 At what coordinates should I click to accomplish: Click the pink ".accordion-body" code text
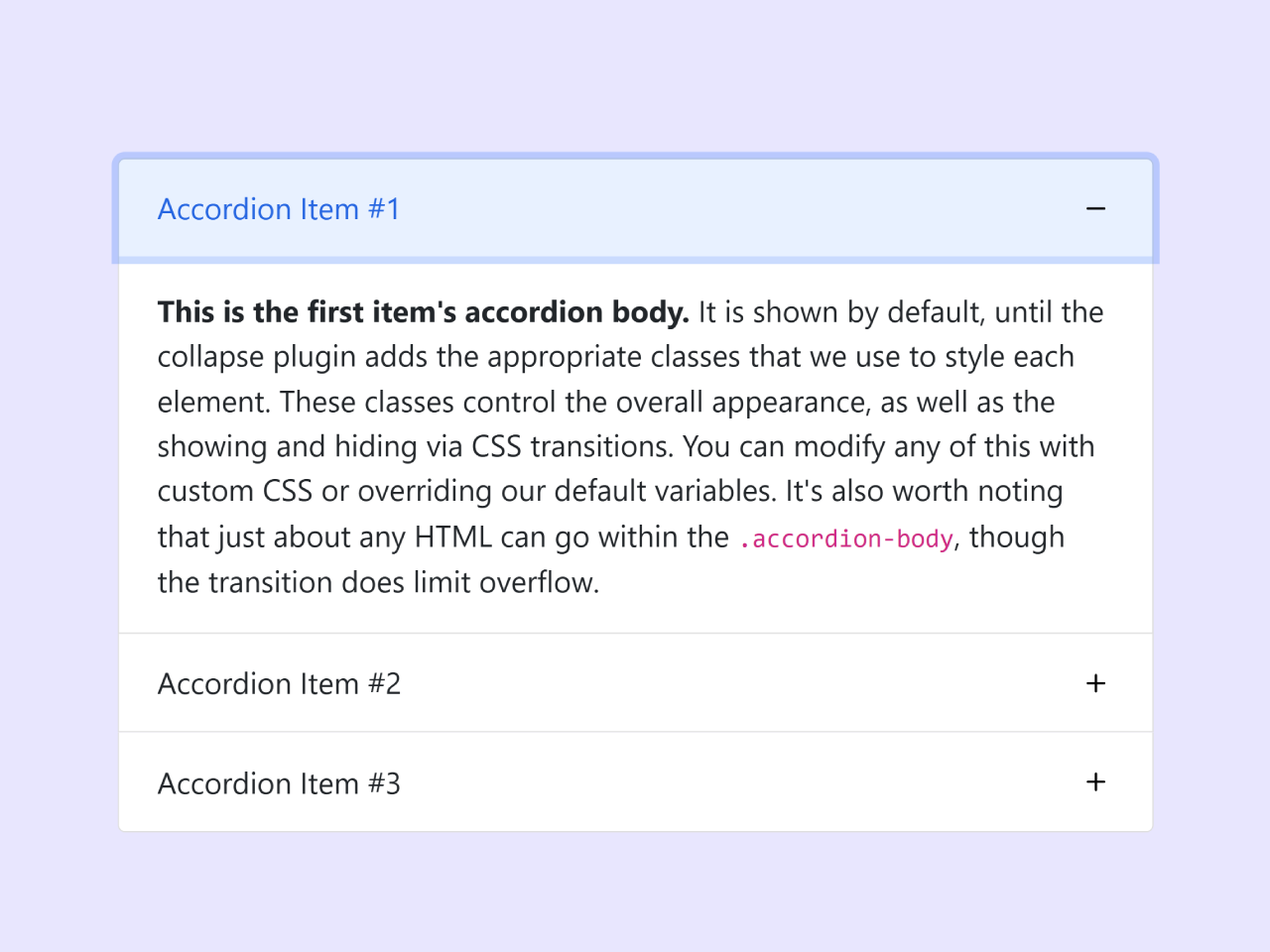coord(846,538)
